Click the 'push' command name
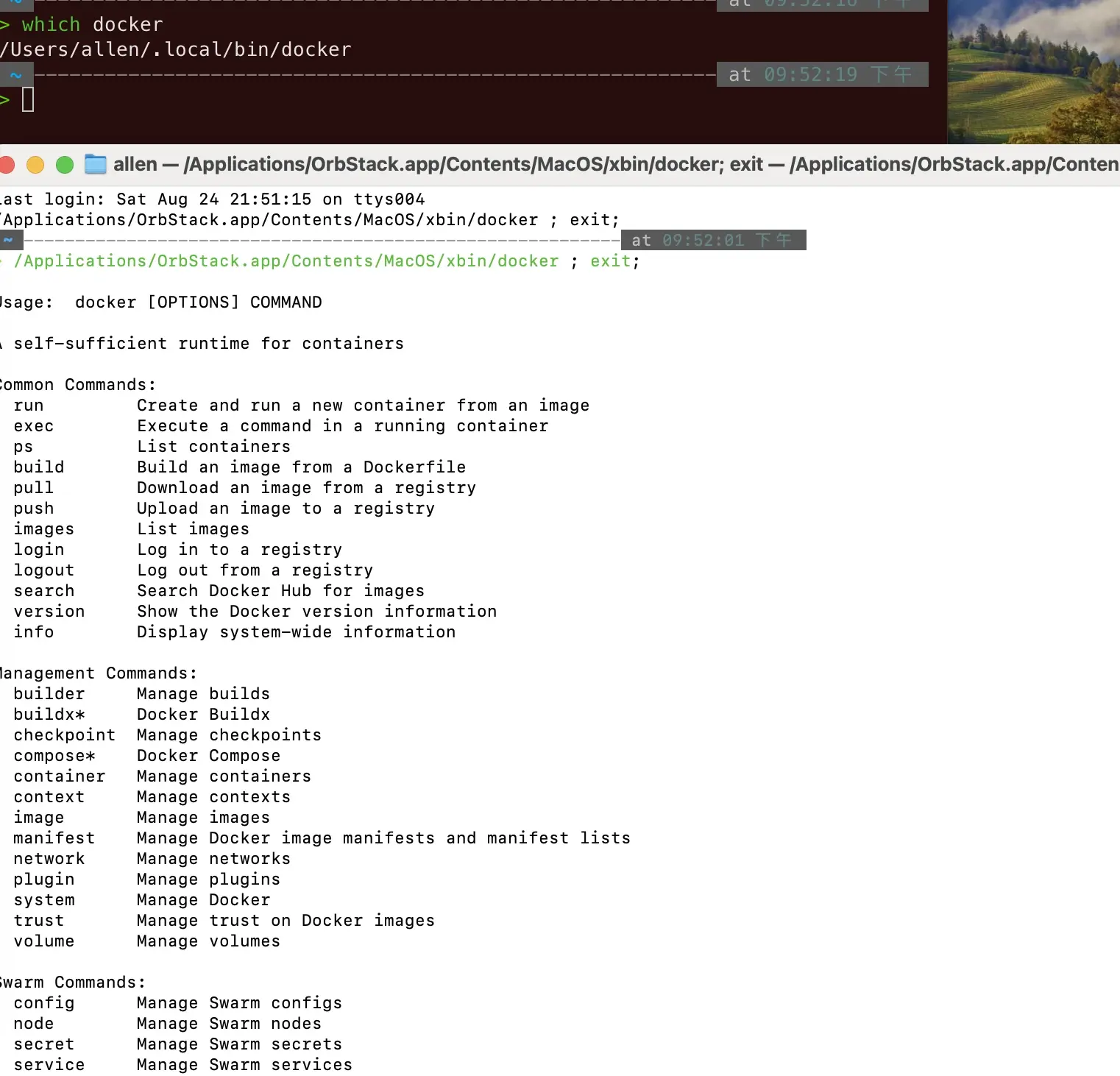Image resolution: width=1120 pixels, height=1076 pixels. [x=34, y=509]
